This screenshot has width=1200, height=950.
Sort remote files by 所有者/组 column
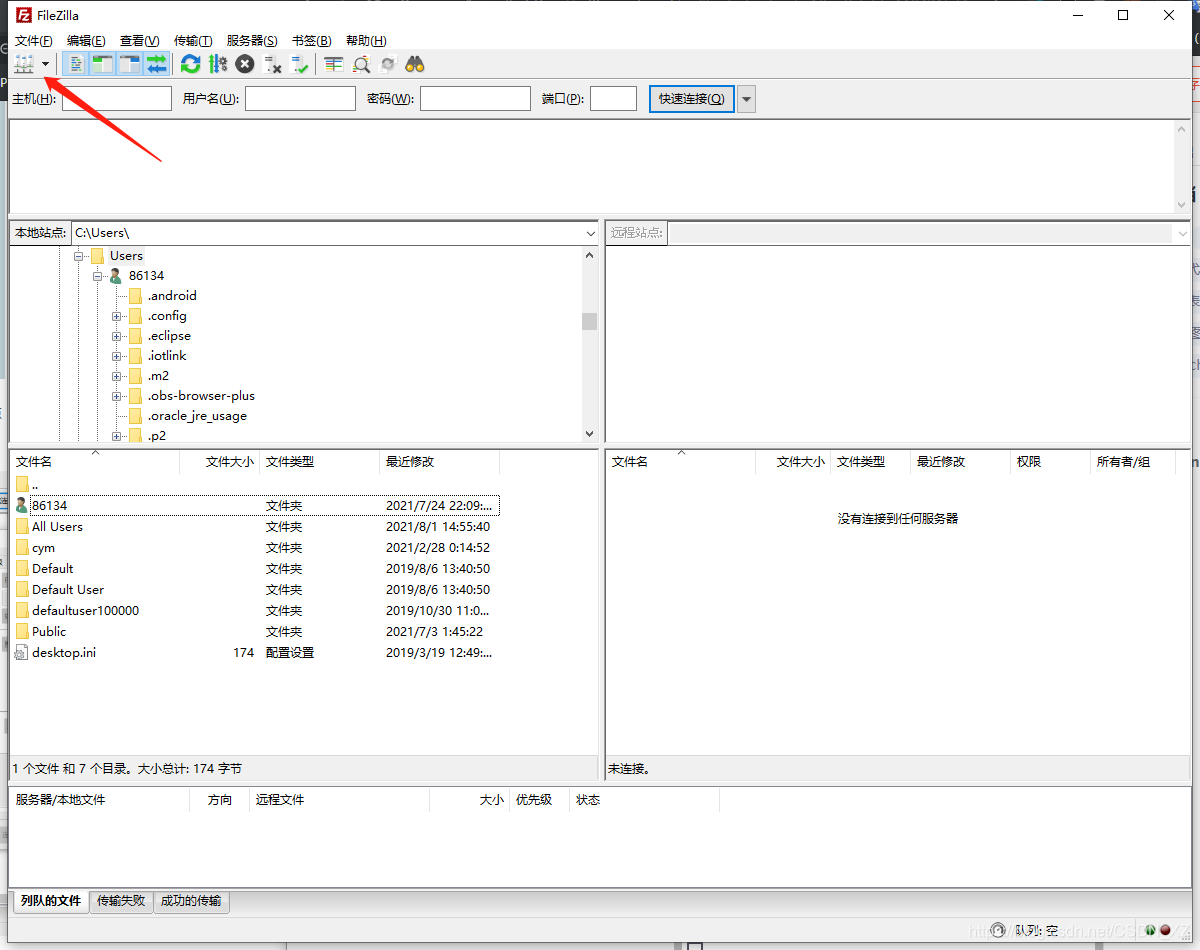[x=1133, y=462]
